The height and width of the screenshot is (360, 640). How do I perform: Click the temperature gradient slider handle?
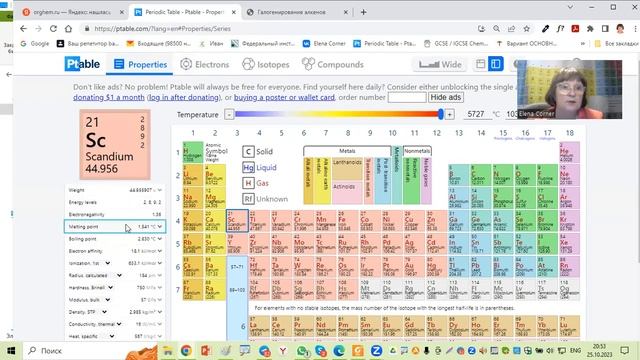[441, 114]
